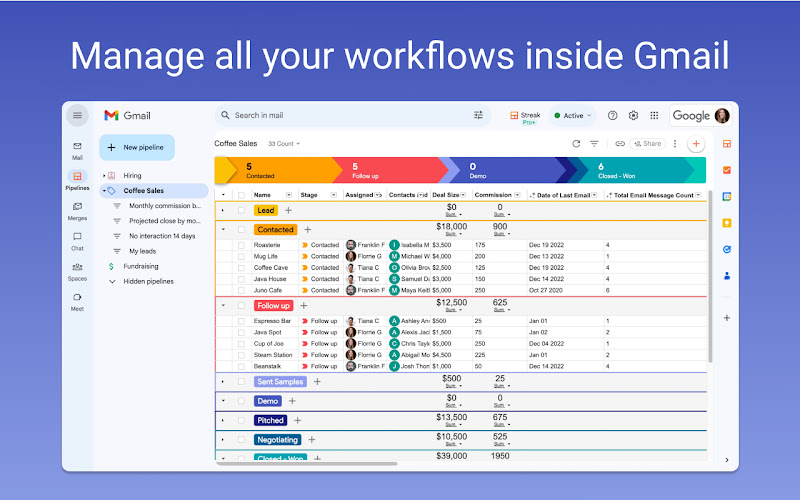
Task: Open Merges in the left rail
Action: tap(78, 211)
